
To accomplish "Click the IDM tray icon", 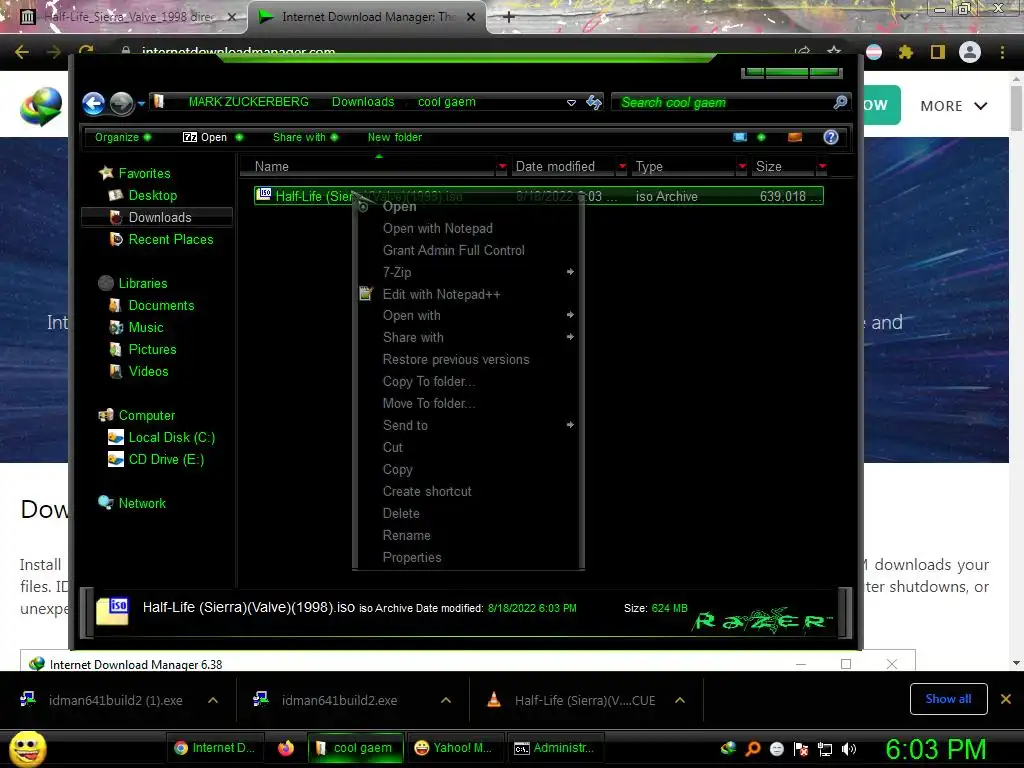I will [728, 748].
